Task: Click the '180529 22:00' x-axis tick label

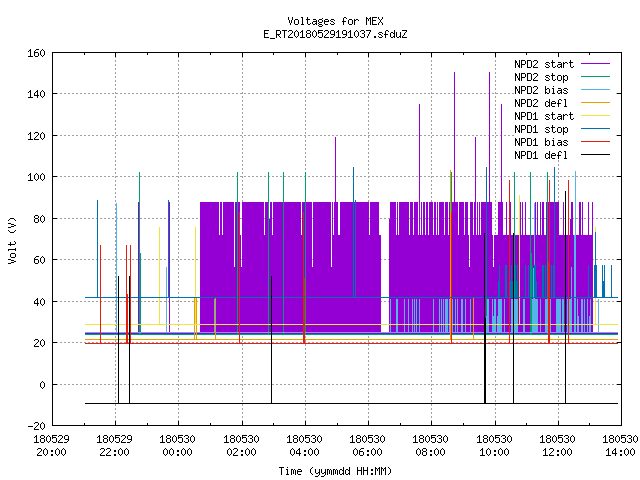Action: pos(114,446)
